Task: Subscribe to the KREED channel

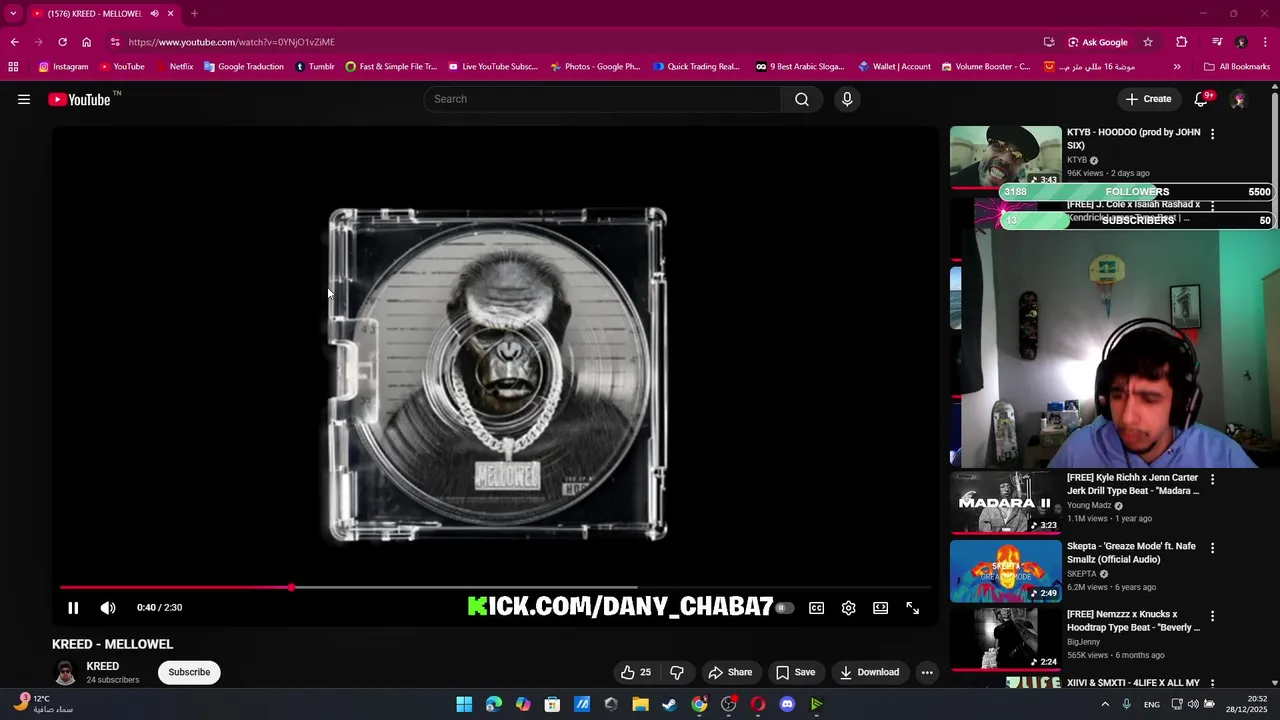Action: [189, 672]
